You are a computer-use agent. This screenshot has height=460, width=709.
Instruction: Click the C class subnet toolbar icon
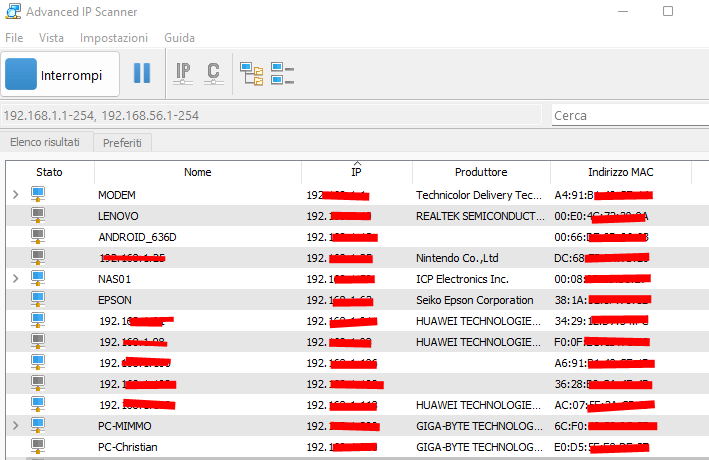point(213,73)
